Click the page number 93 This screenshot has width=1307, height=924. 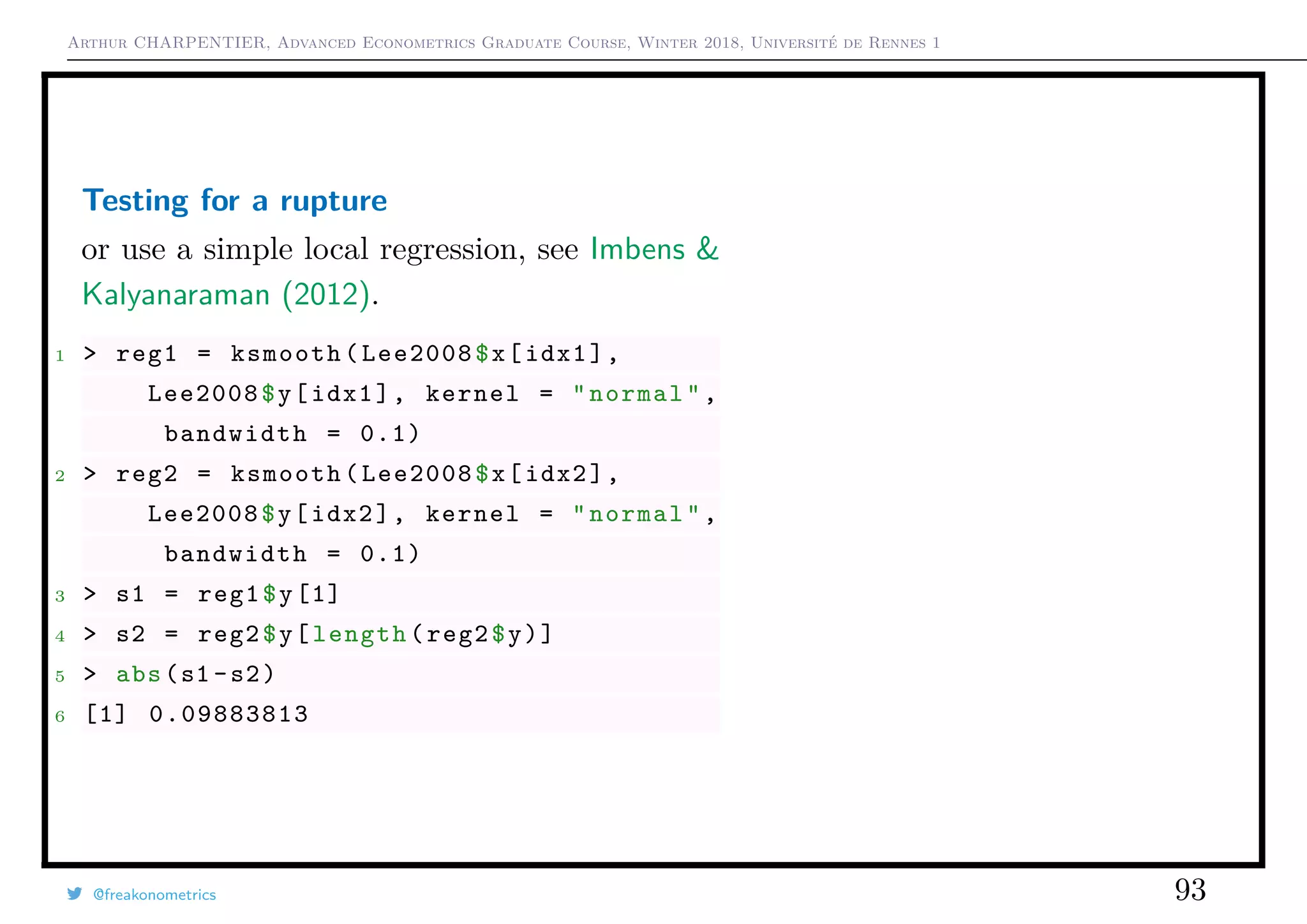coord(1190,890)
